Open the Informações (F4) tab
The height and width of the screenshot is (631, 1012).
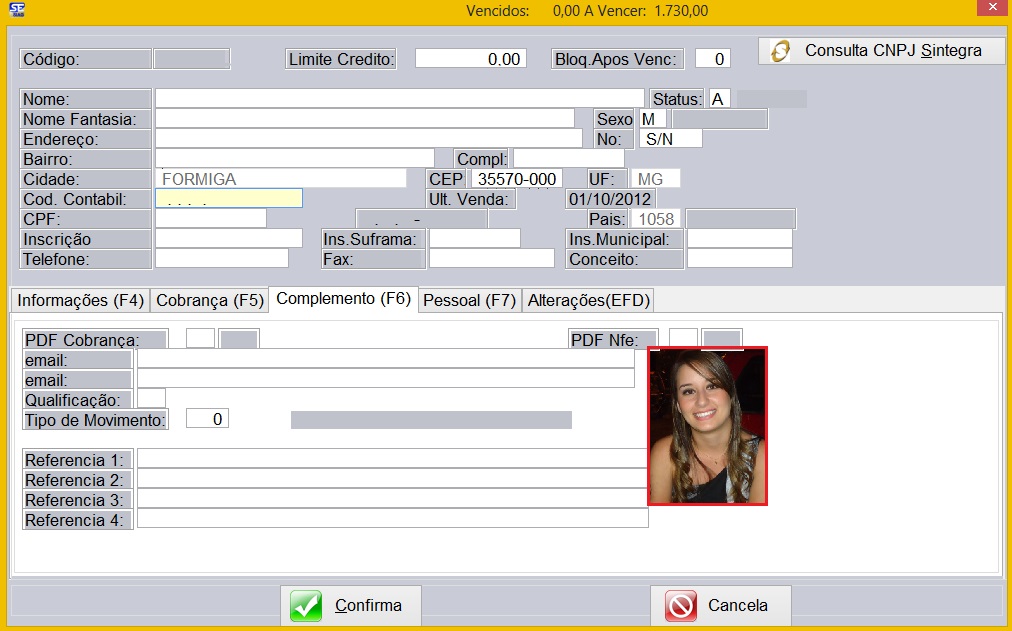[81, 300]
